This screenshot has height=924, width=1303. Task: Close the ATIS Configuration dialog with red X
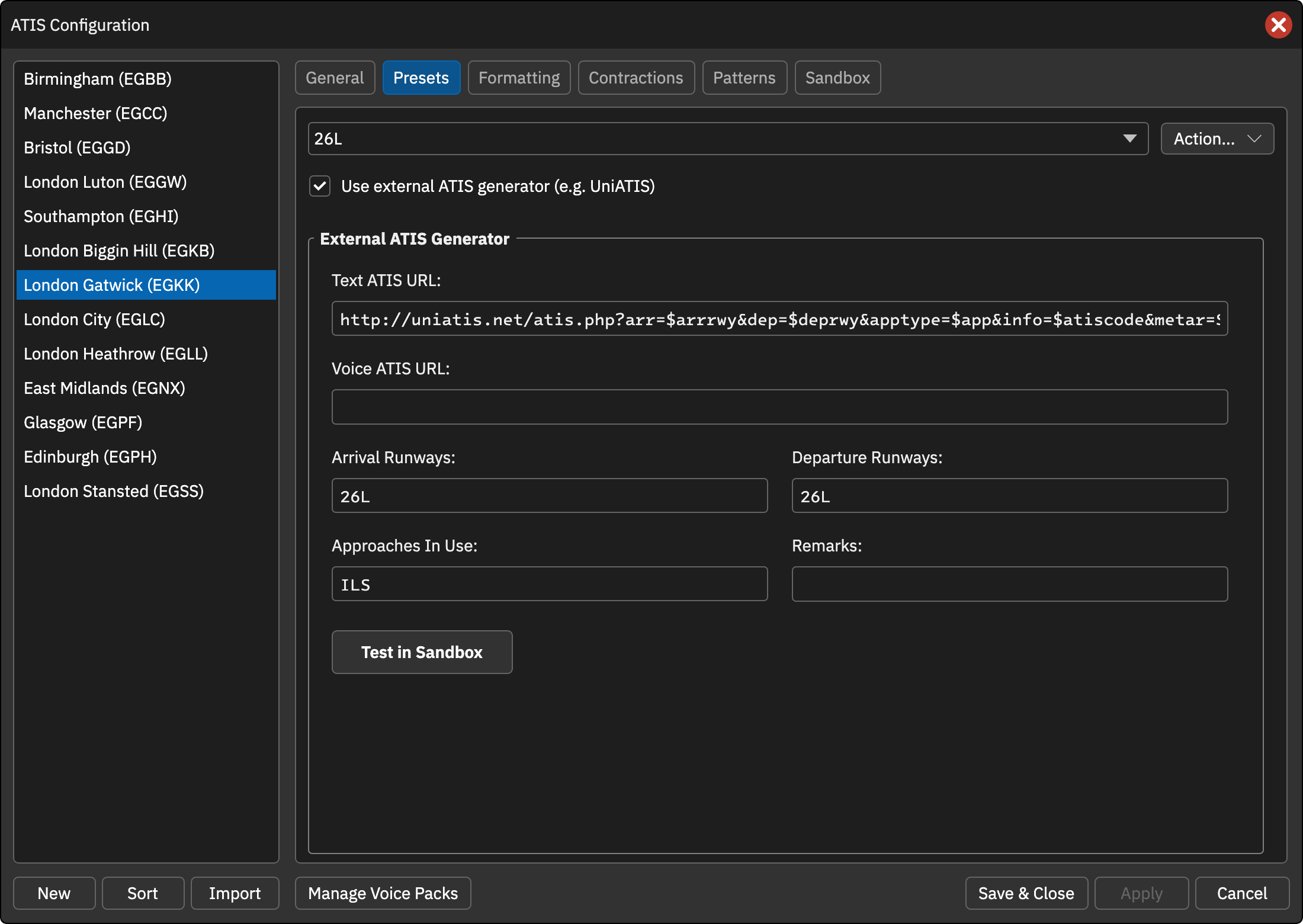click(x=1278, y=25)
